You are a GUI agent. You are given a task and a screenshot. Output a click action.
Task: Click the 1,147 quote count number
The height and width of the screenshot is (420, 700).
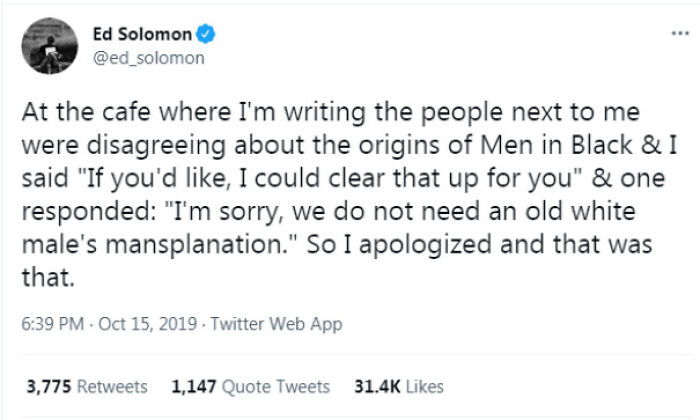click(x=194, y=386)
